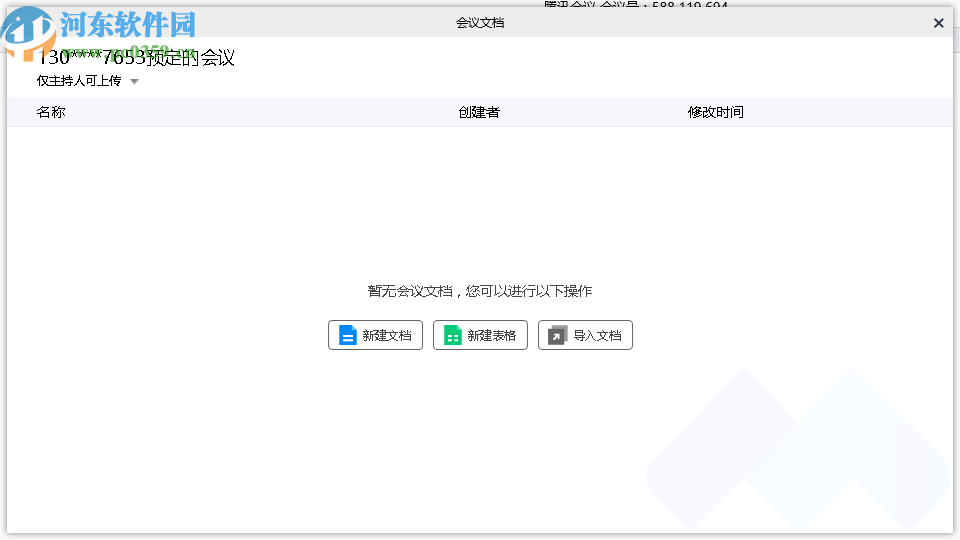This screenshot has height=540, width=960.
Task: Click the 新建文档 button
Action: [x=375, y=335]
